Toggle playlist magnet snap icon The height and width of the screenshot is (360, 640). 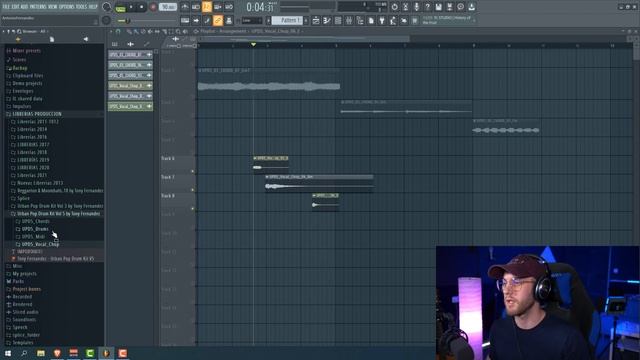(118, 31)
